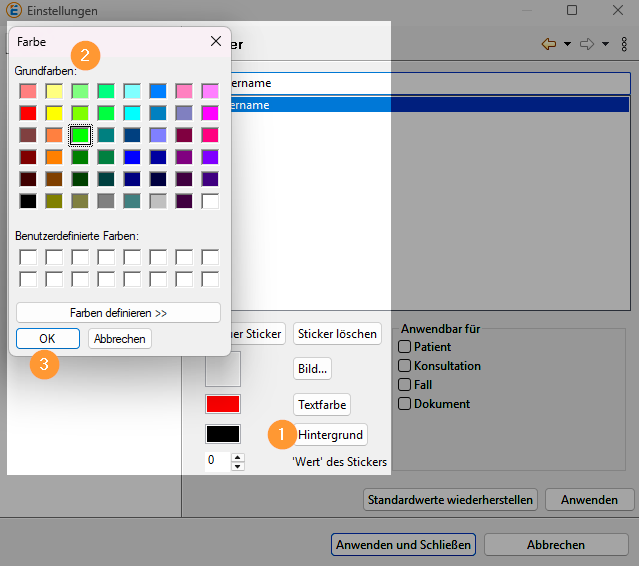Open the three-dot view menu

[624, 44]
